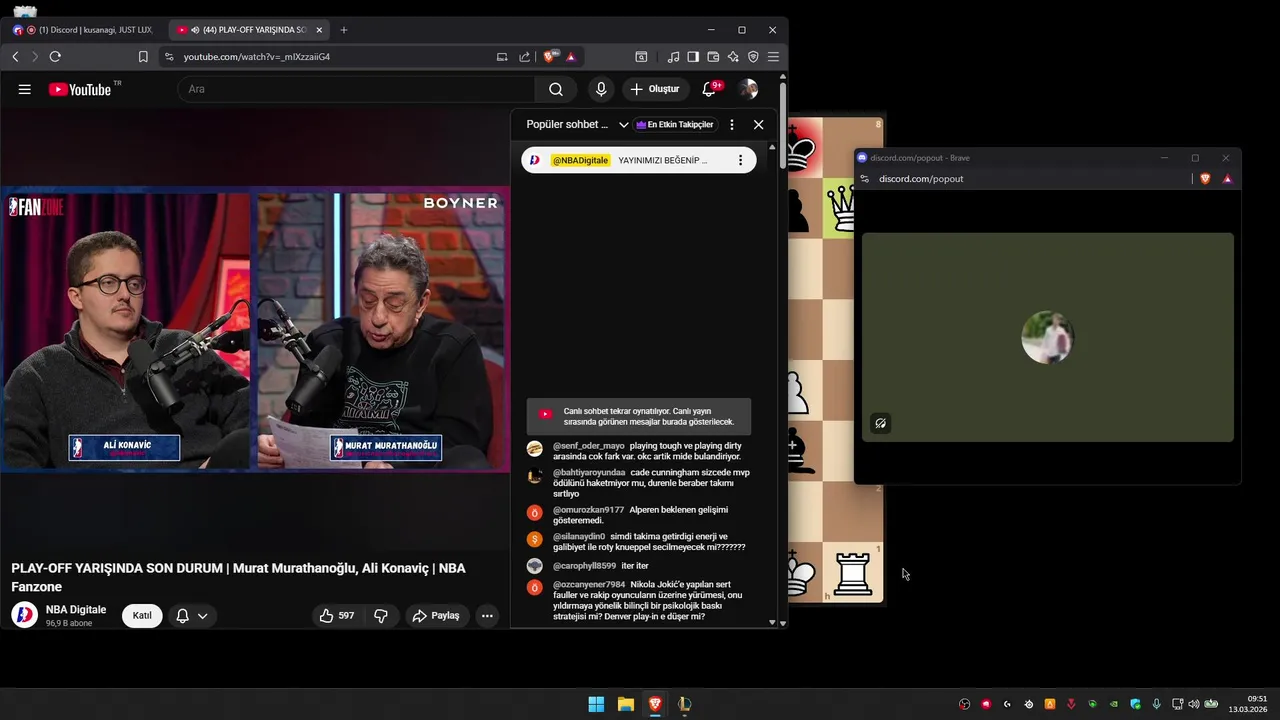Click the white rook on the chess board
1280x720 pixels.
(x=853, y=574)
